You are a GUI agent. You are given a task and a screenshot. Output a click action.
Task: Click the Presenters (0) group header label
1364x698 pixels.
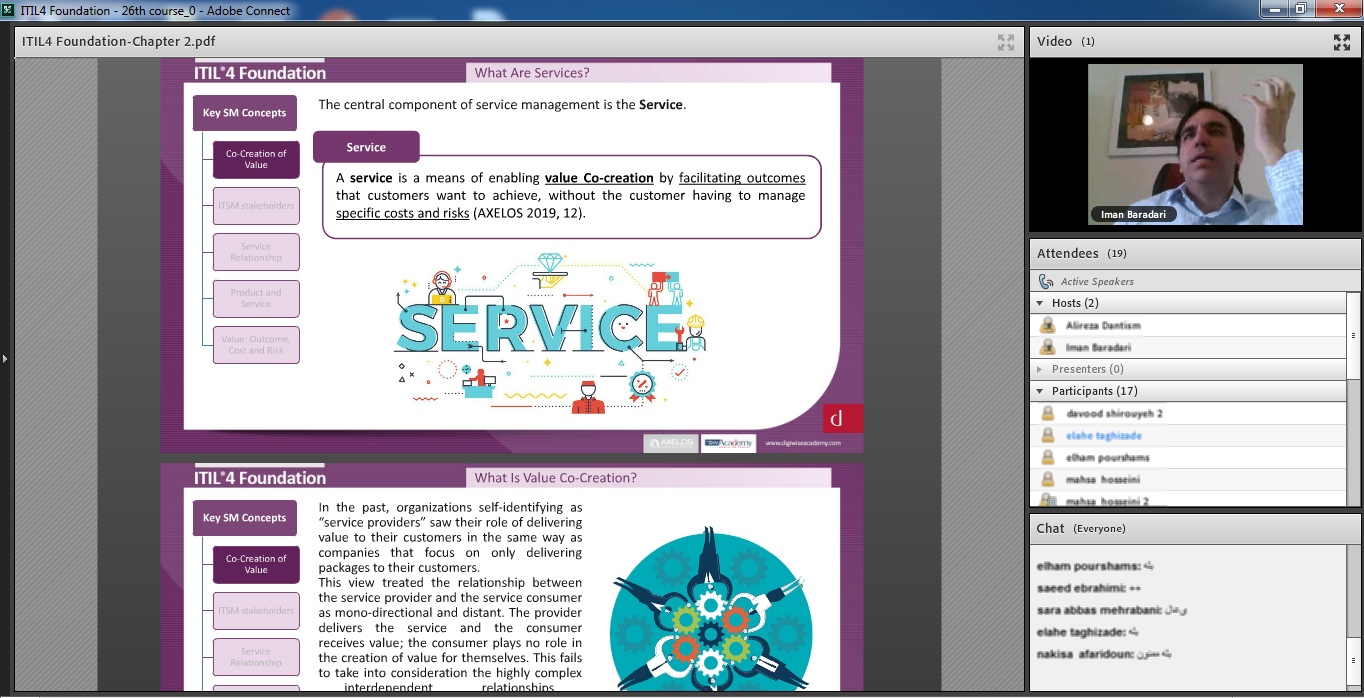pyautogui.click(x=1087, y=369)
